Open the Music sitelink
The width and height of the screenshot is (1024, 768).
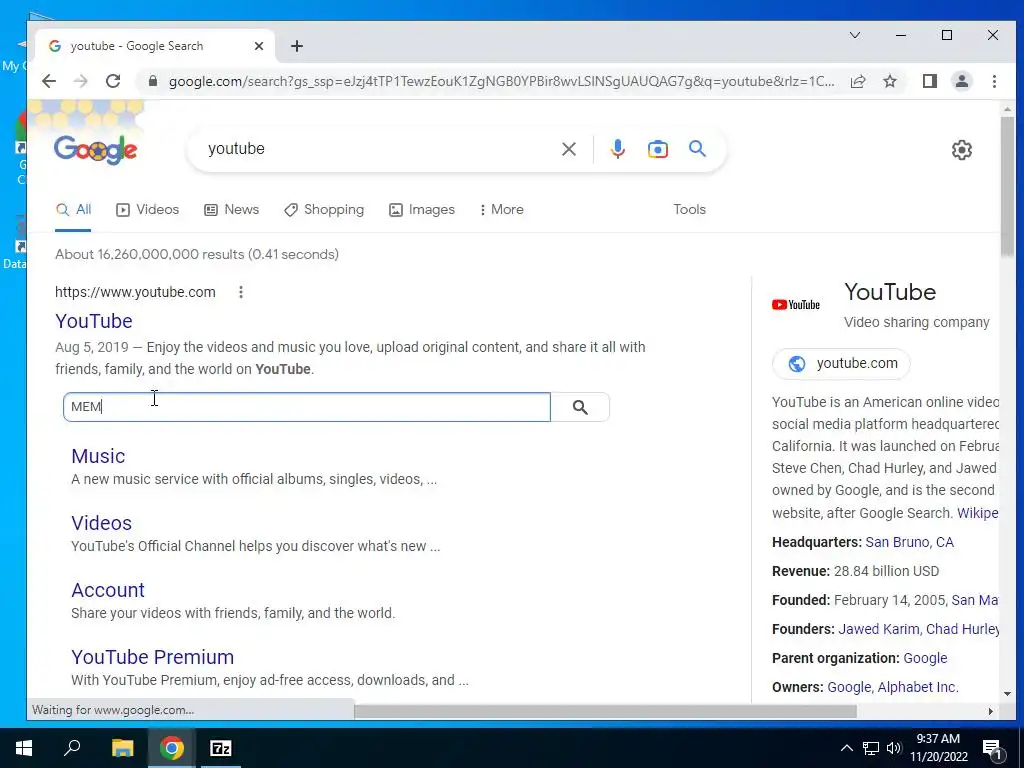pos(98,456)
